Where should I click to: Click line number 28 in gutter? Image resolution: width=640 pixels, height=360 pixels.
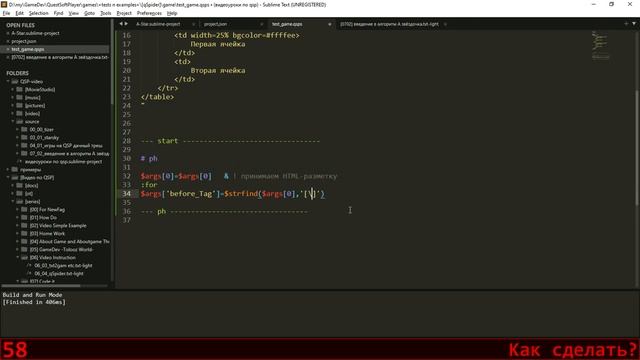[x=127, y=141]
